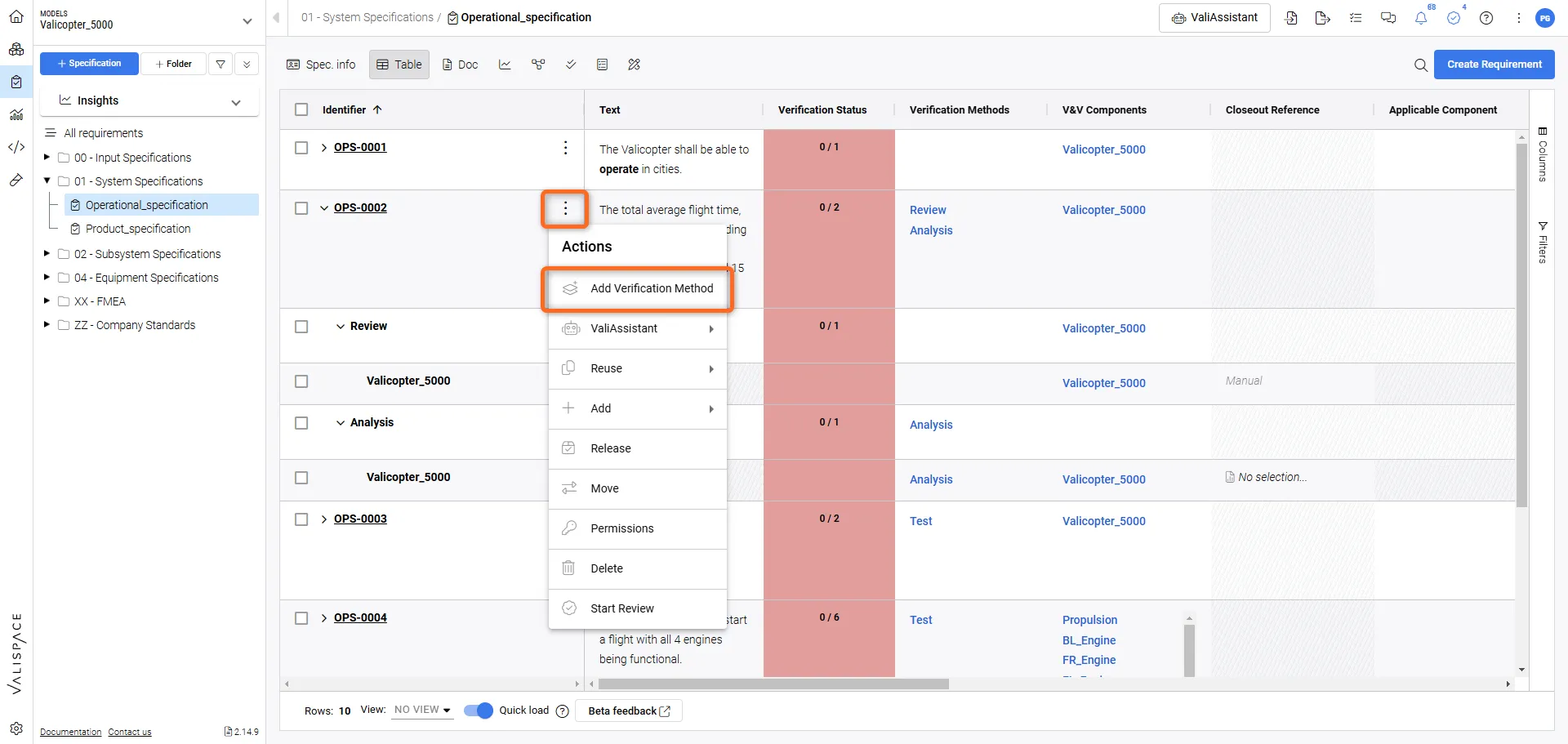Select Delete in Actions menu
1568x744 pixels.
[x=638, y=568]
